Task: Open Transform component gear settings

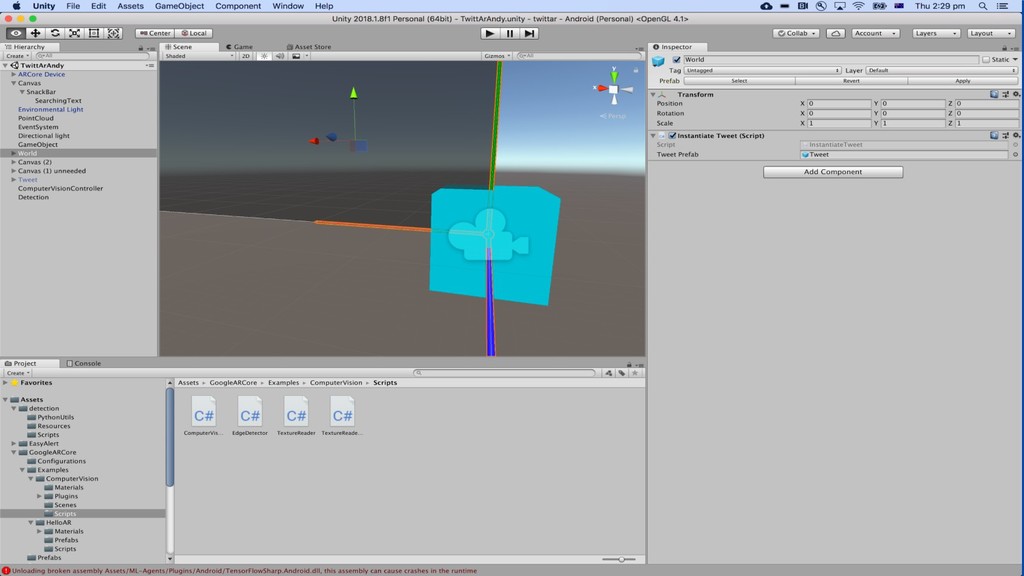Action: pyautogui.click(x=1015, y=95)
